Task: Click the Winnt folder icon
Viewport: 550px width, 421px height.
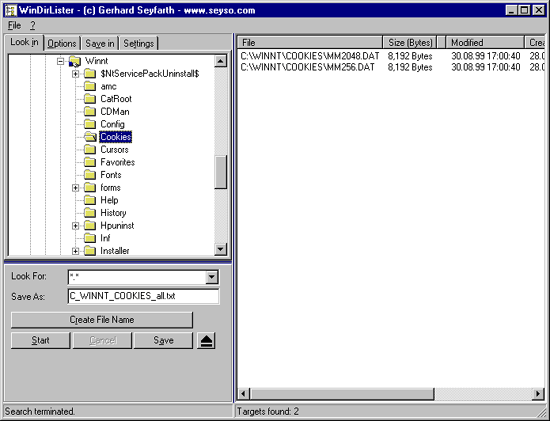Action: [75, 61]
